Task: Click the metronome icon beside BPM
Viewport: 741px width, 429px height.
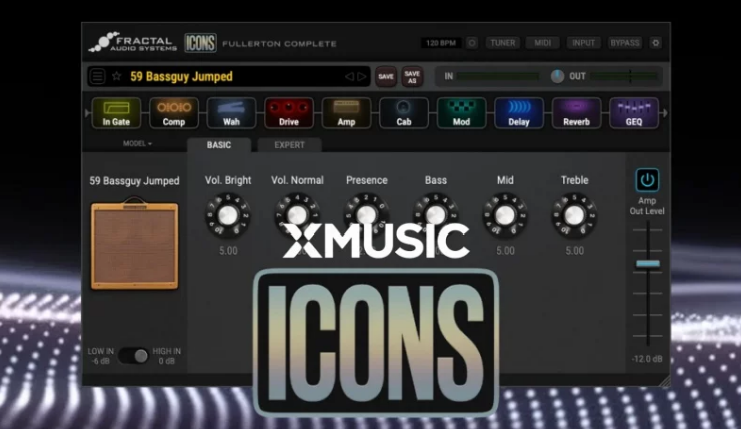Action: pyautogui.click(x=472, y=43)
